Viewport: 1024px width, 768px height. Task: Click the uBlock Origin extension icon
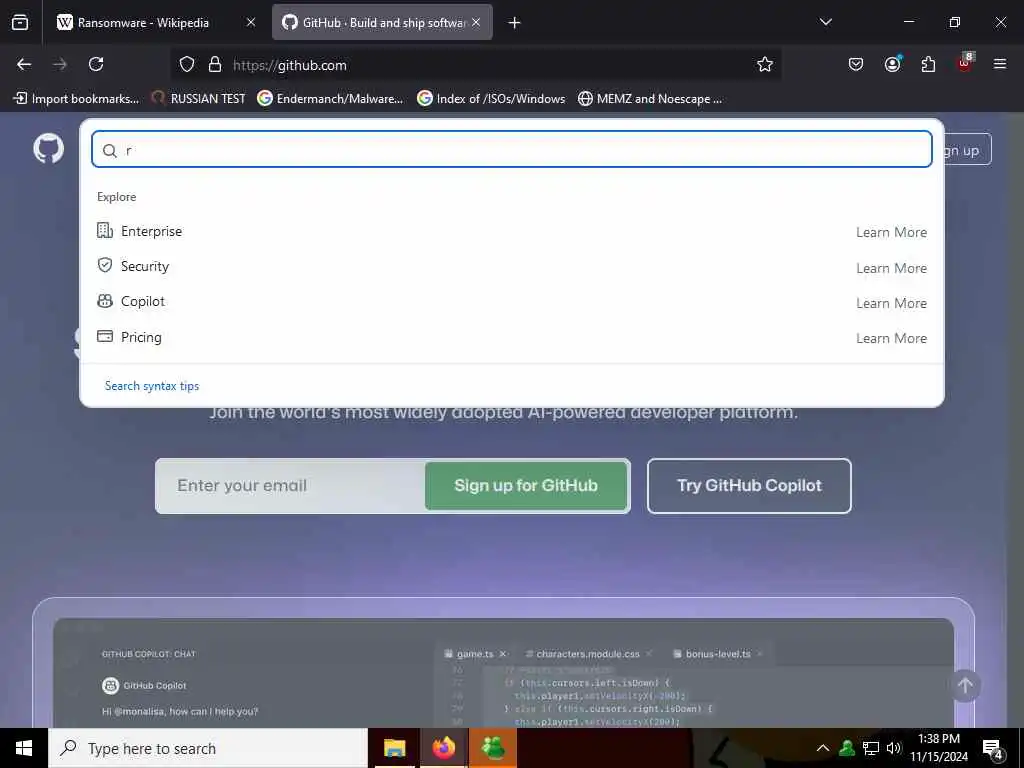click(x=965, y=63)
